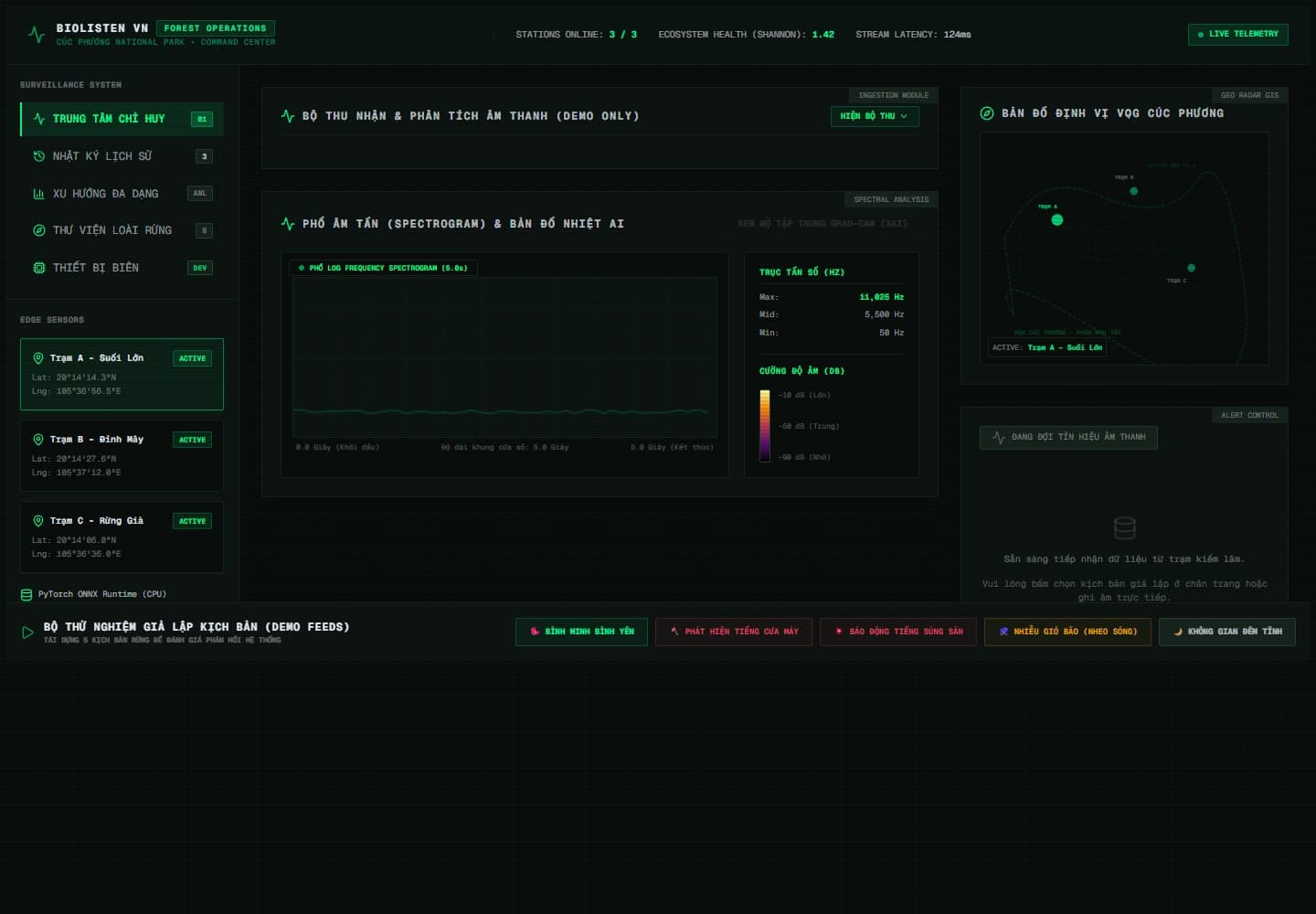Click the location pin icon of Trạm C
This screenshot has width=1316, height=914.
pos(38,521)
